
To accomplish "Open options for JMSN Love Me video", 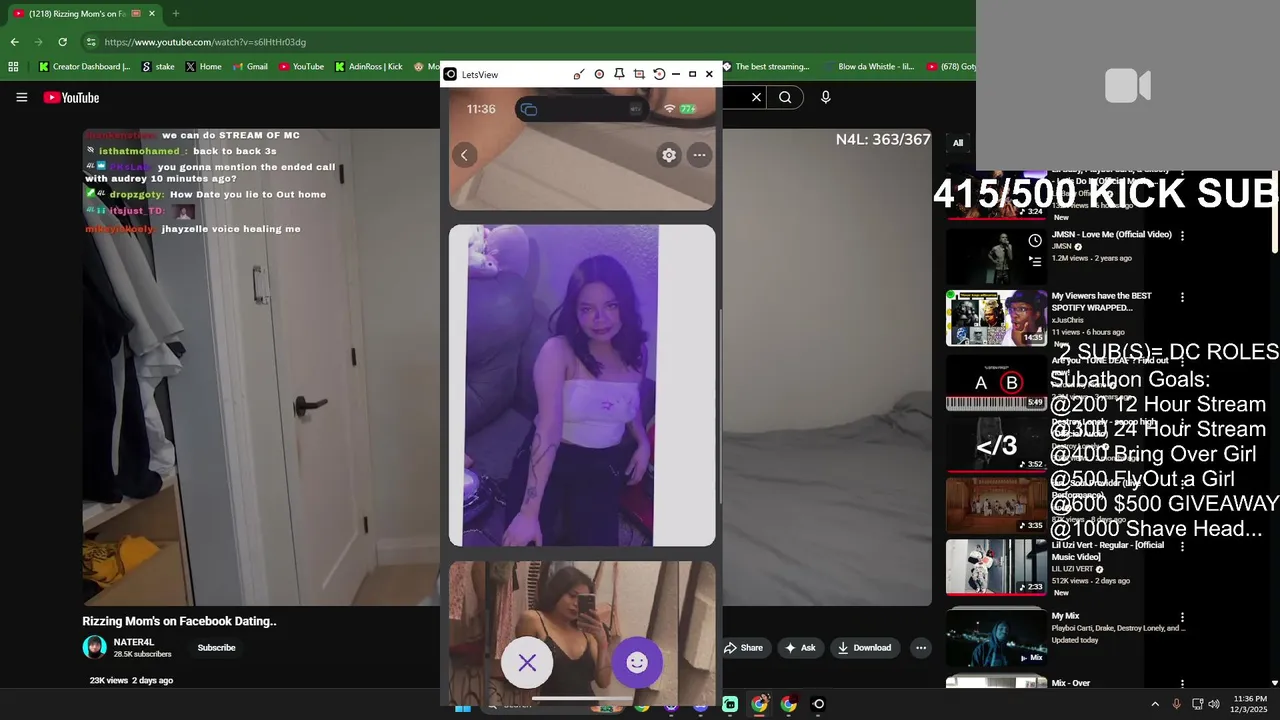I will tap(1182, 236).
